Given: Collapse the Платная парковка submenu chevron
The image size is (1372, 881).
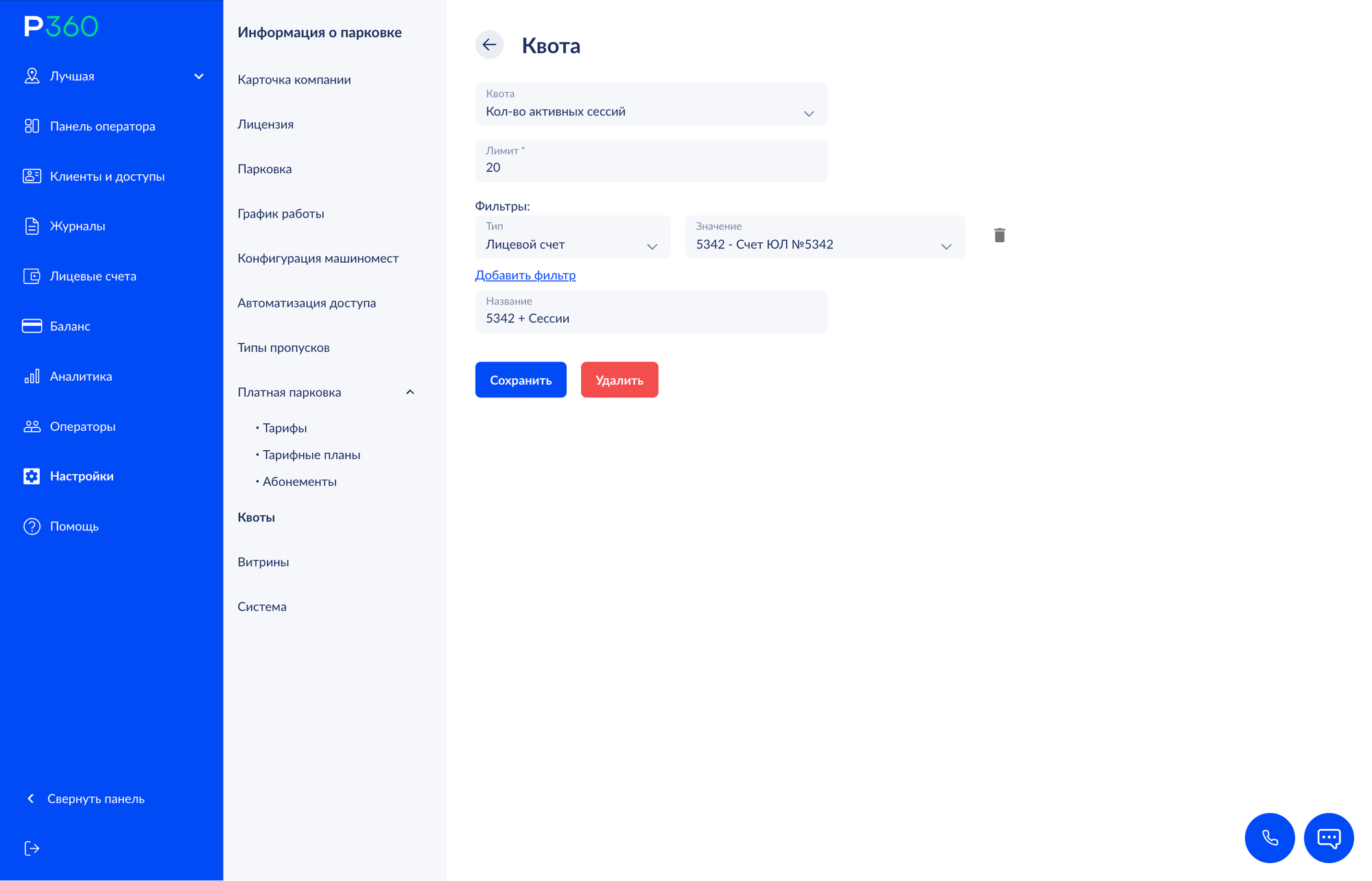Looking at the screenshot, I should click(x=410, y=392).
